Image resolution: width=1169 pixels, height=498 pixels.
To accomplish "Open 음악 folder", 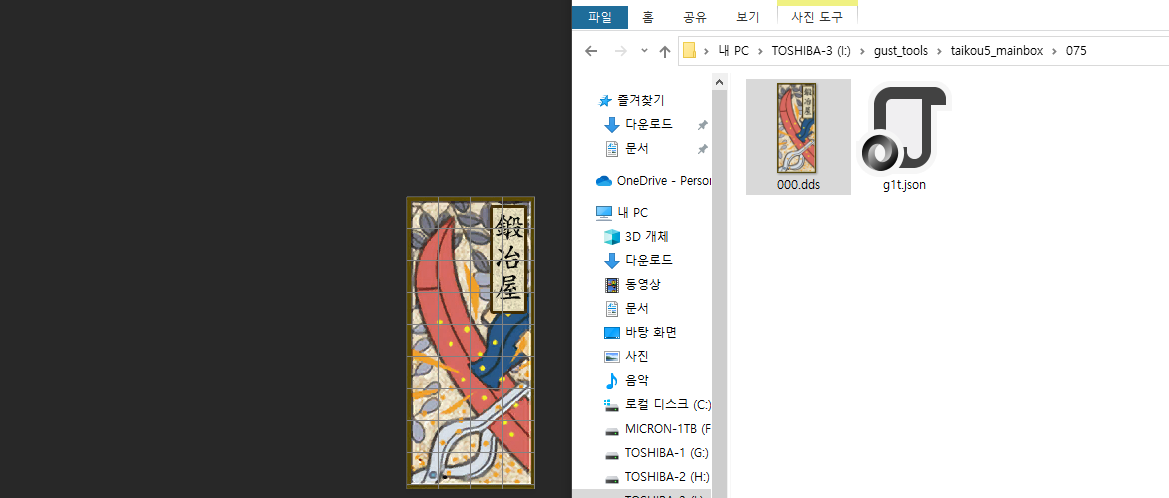I will point(637,380).
